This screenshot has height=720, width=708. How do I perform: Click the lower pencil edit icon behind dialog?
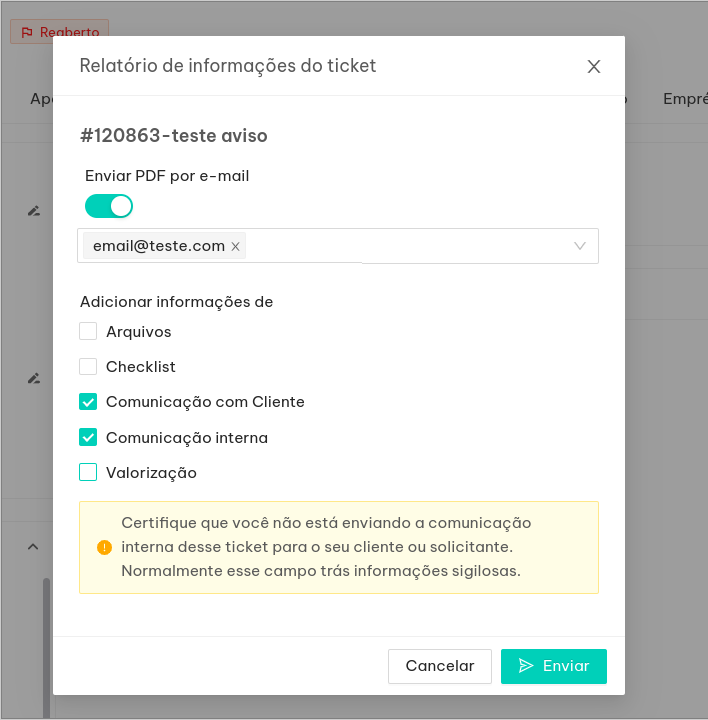(34, 378)
